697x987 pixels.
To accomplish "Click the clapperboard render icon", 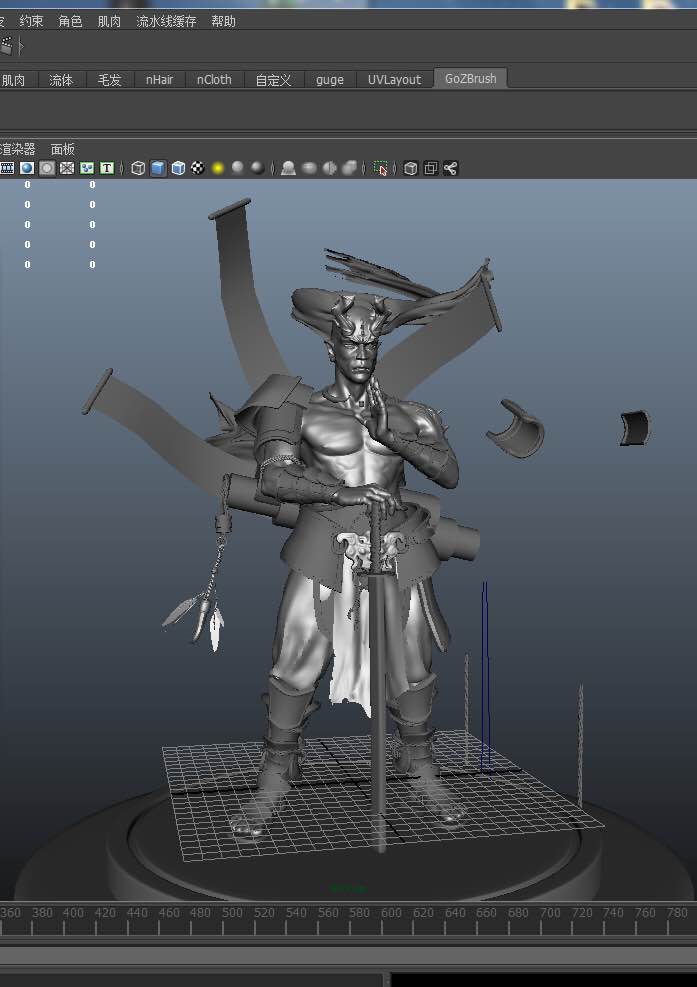I will (6, 45).
